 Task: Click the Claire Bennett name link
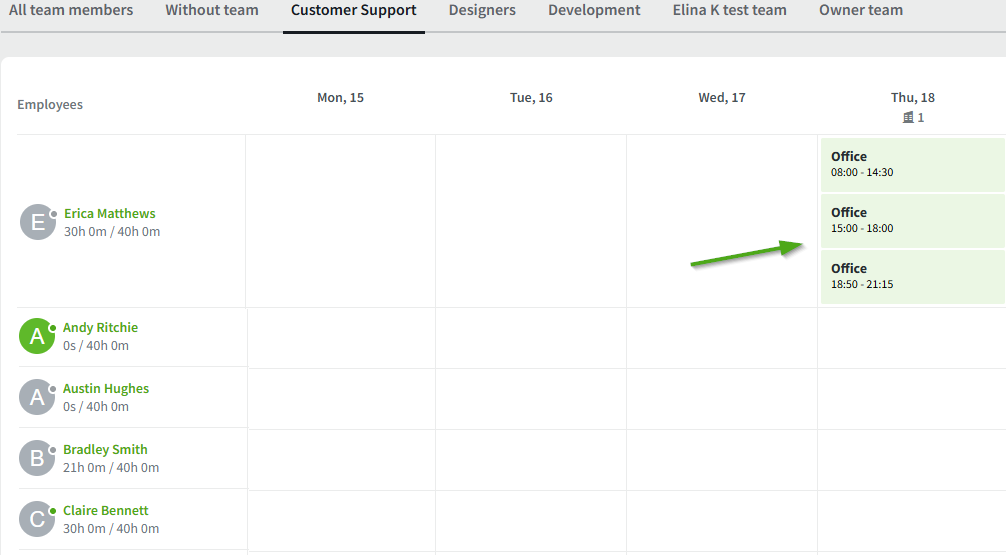coord(105,511)
